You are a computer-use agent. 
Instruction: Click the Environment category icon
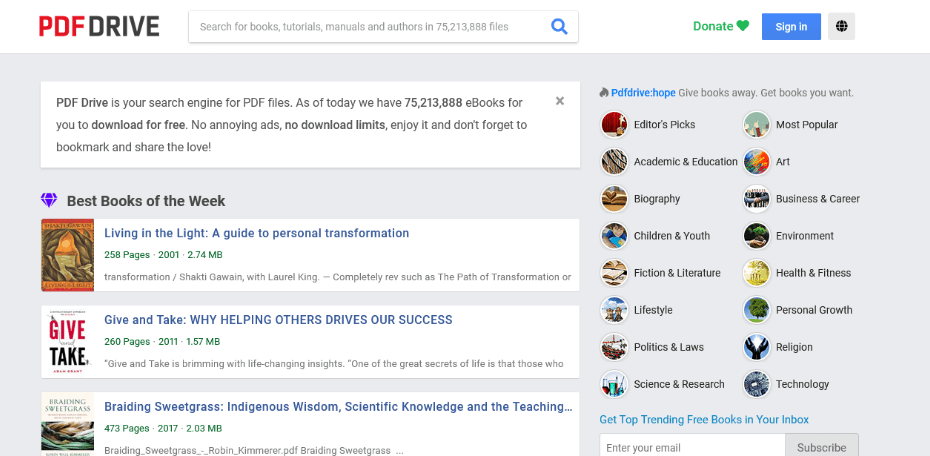pos(756,235)
